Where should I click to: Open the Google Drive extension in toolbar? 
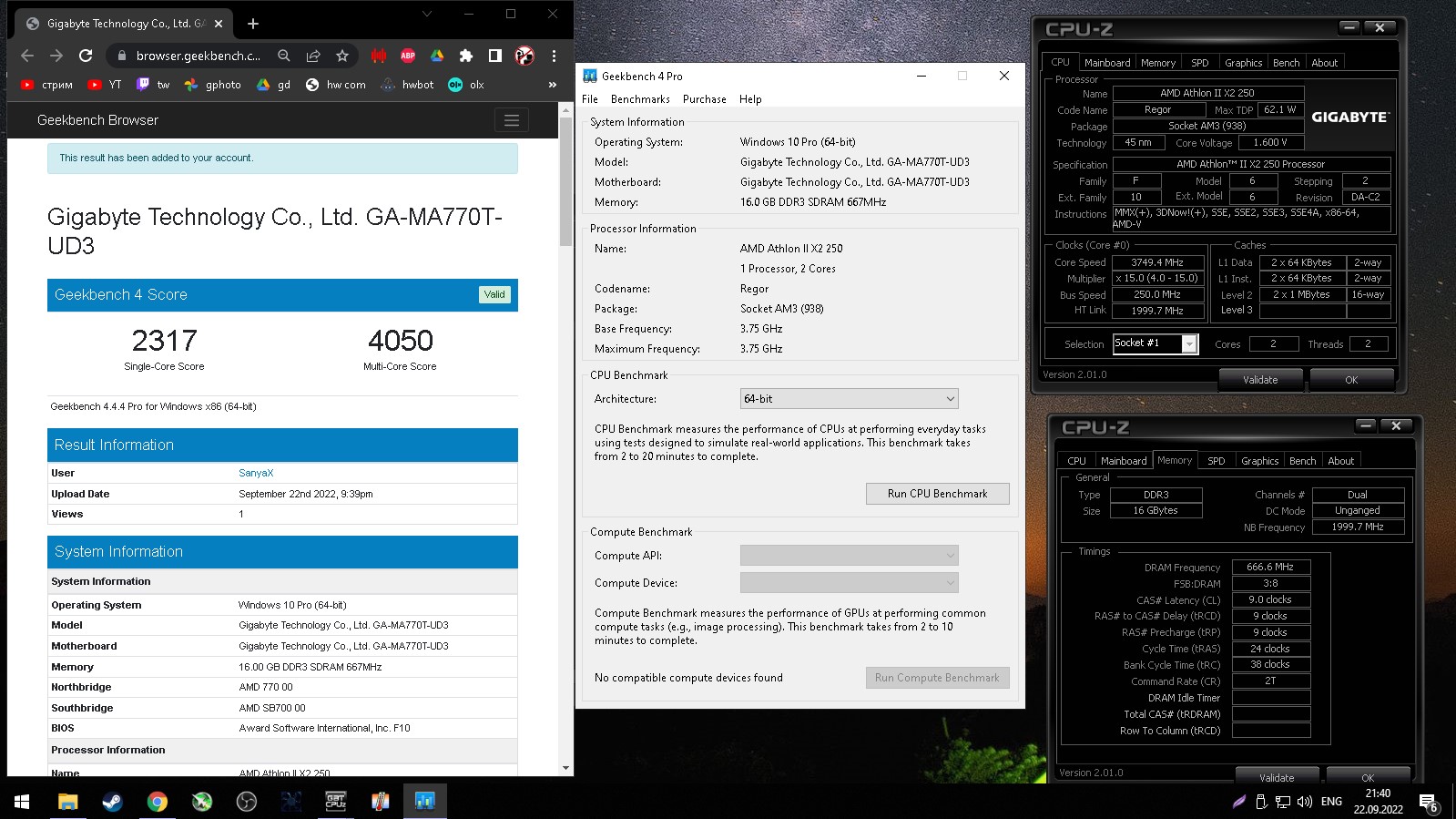437,56
